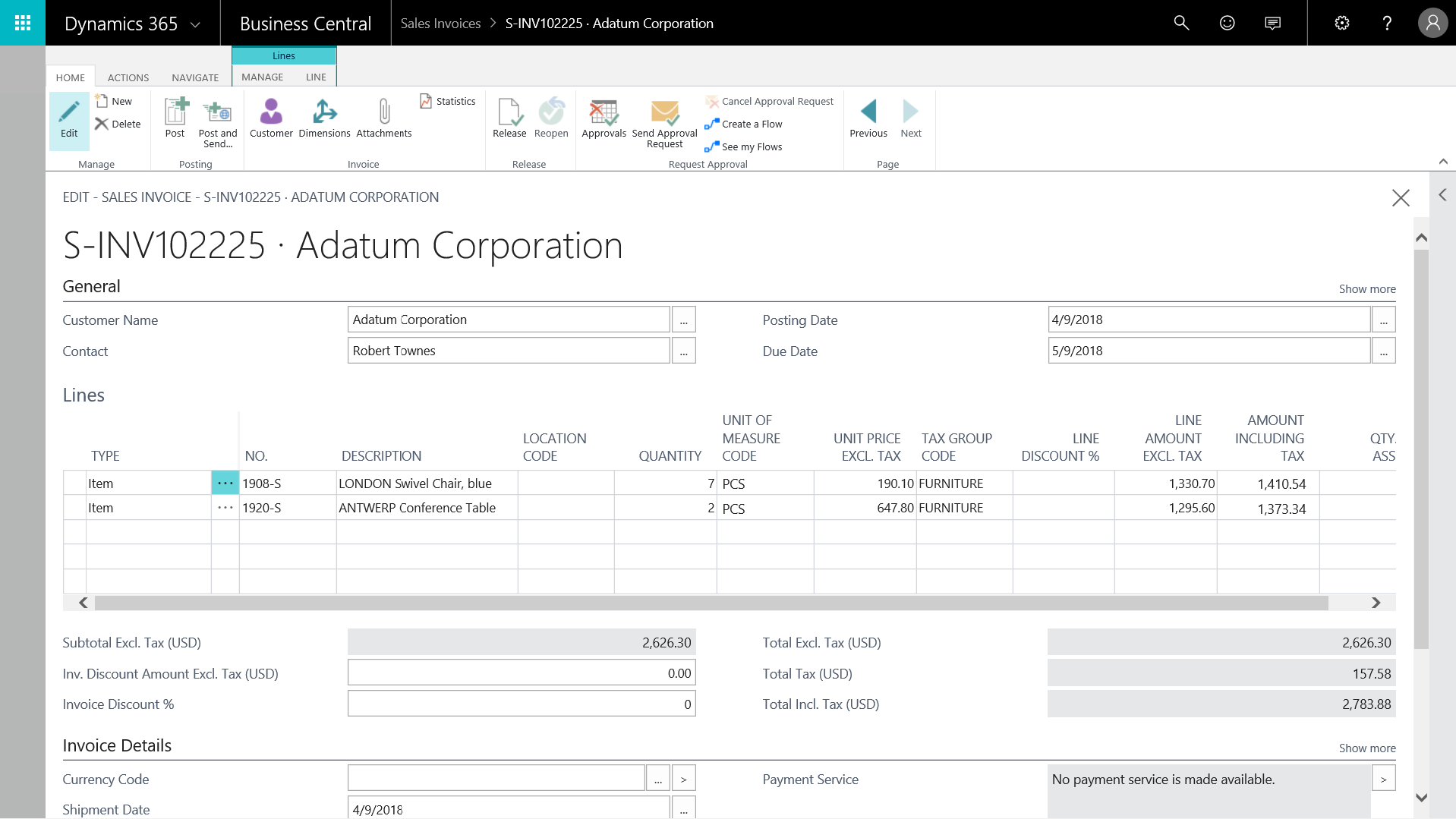Click Sales Invoices breadcrumb link
The height and width of the screenshot is (819, 1456).
440,24
